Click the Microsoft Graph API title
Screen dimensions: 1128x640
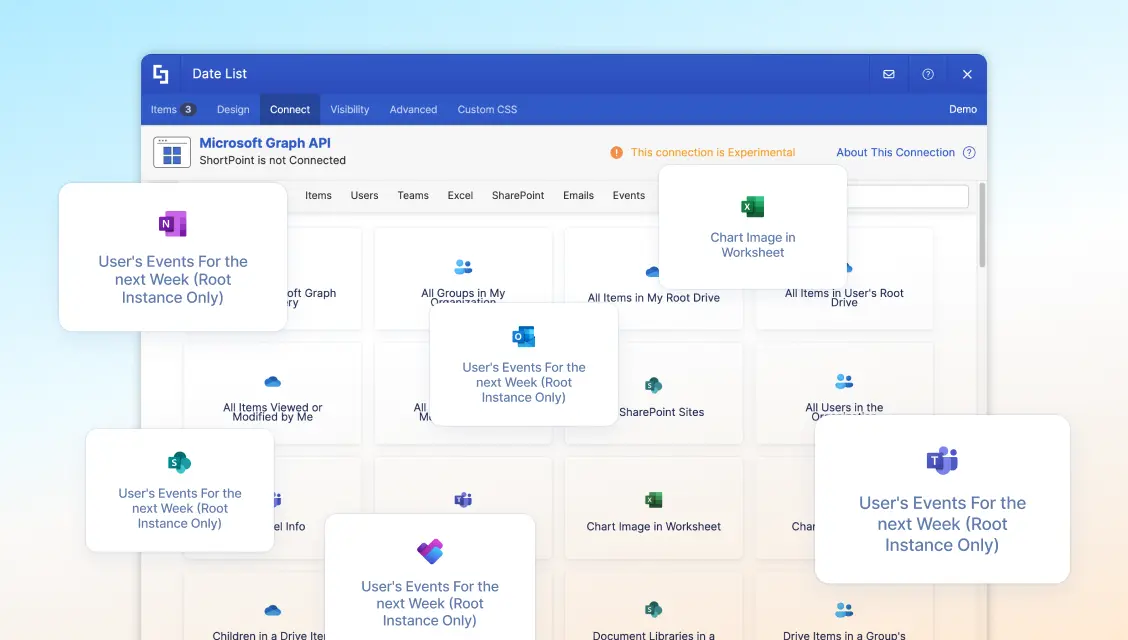pyautogui.click(x=265, y=143)
